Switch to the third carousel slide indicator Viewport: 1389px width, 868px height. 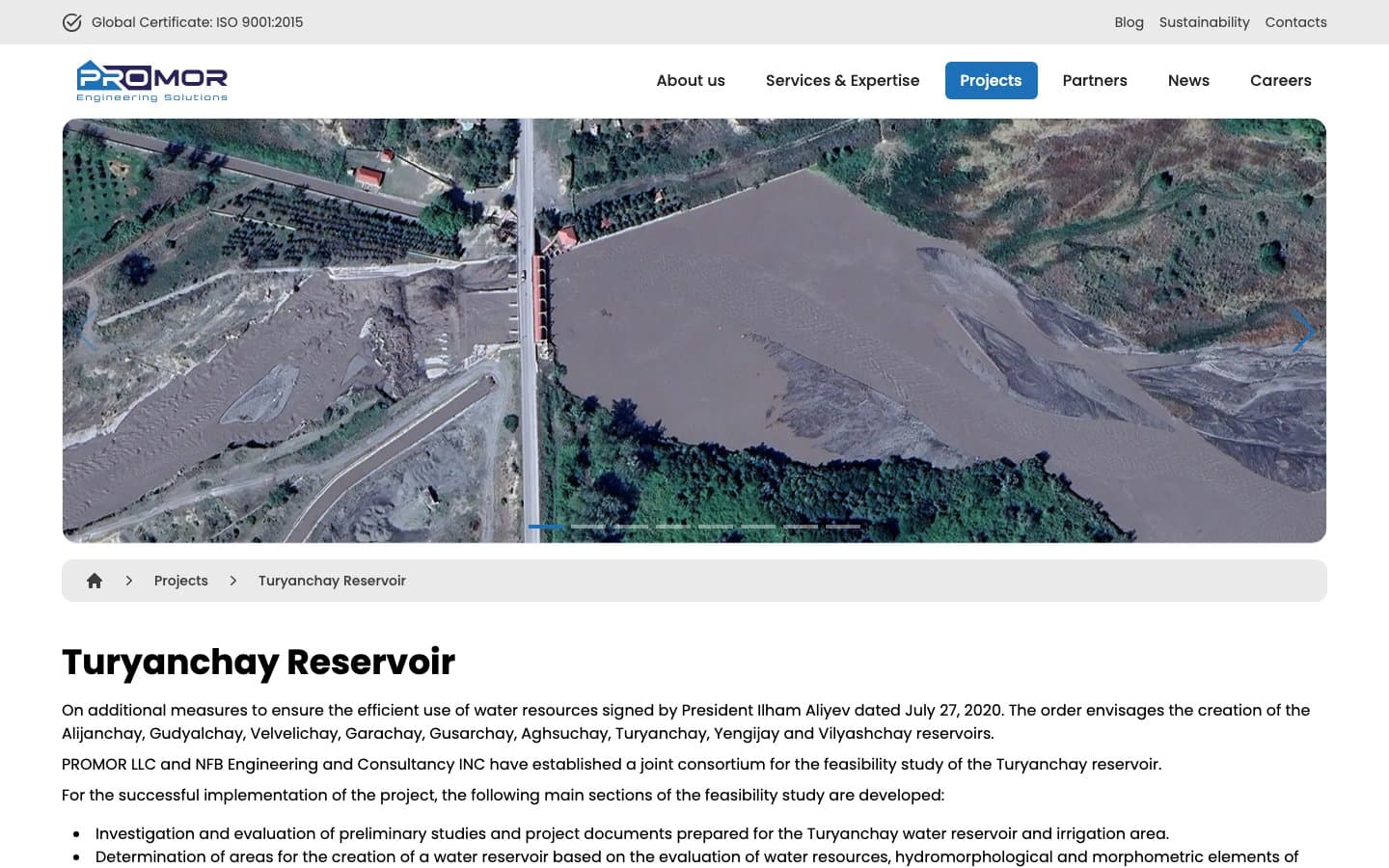coord(631,527)
